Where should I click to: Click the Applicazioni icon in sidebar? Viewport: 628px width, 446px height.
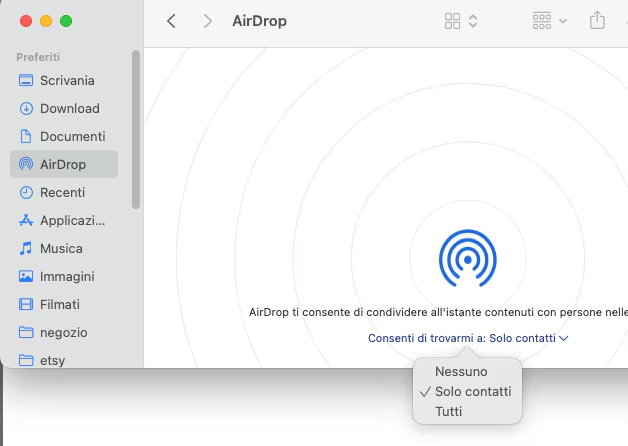click(x=26, y=220)
